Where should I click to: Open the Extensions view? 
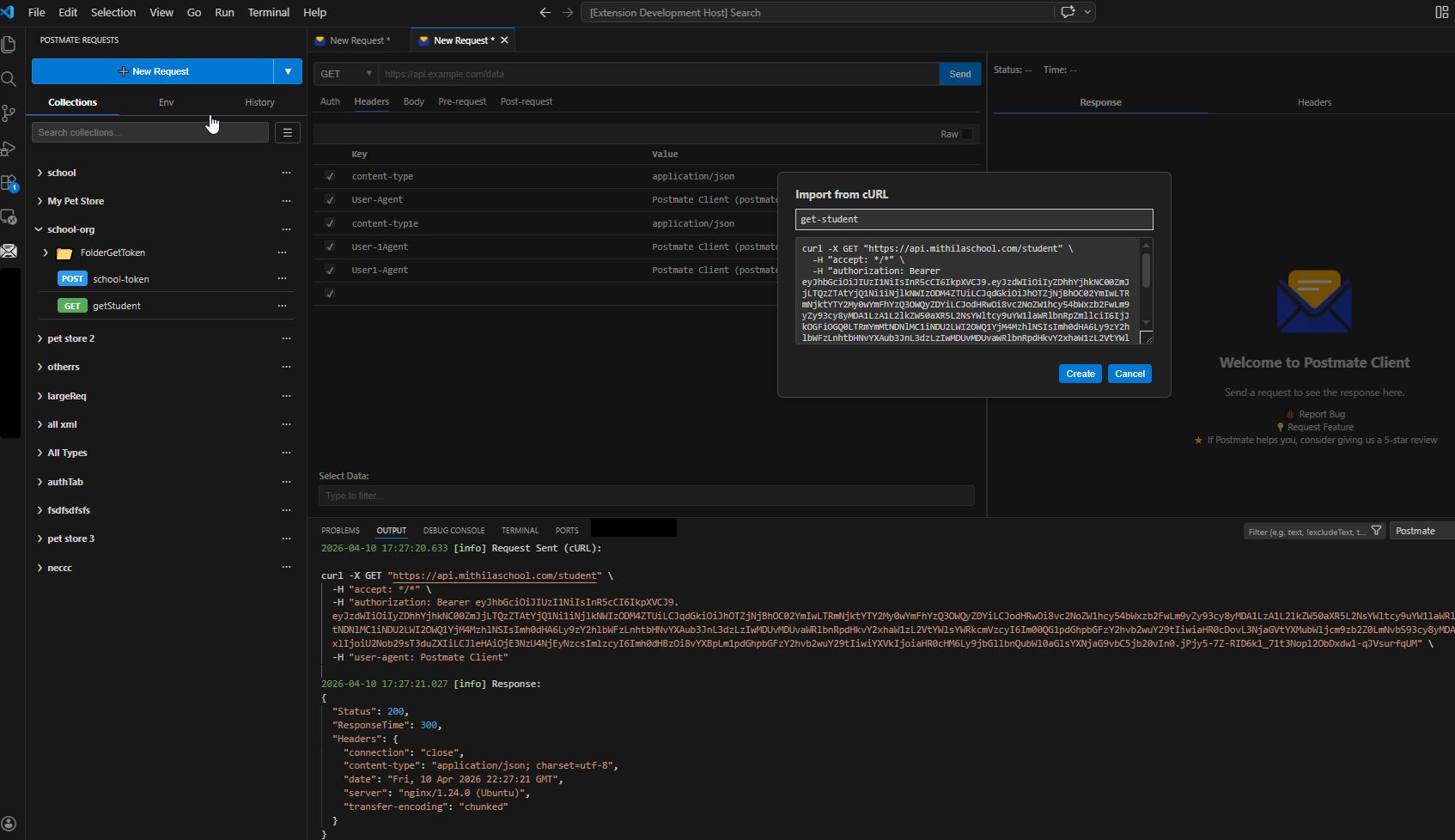click(x=9, y=182)
